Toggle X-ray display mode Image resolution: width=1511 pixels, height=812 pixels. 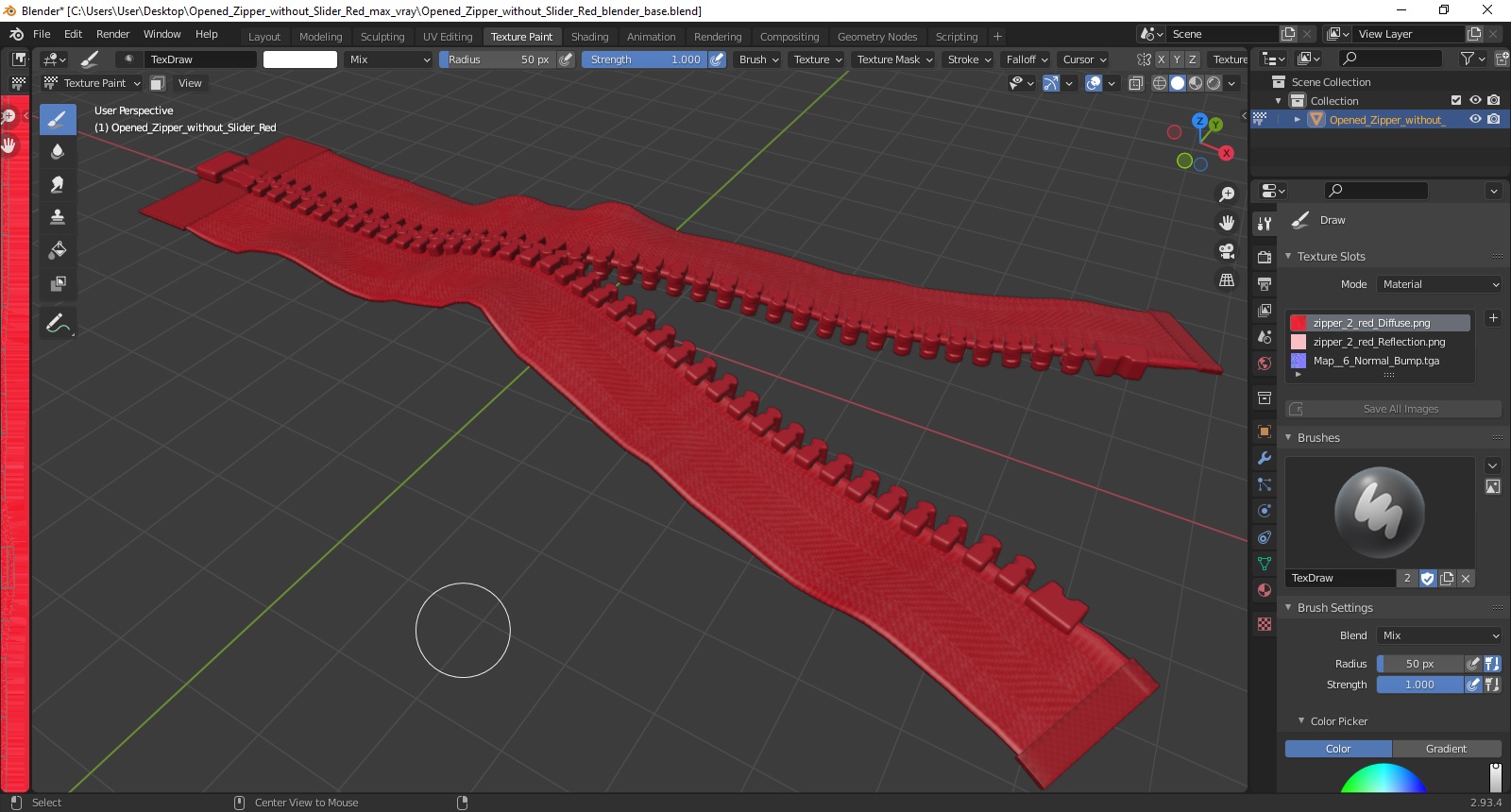(x=1136, y=83)
